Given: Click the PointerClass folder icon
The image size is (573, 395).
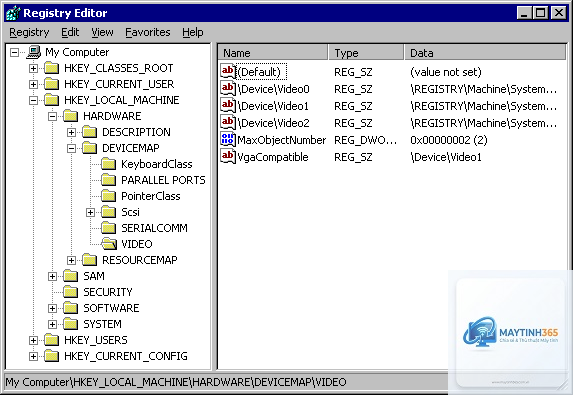Looking at the screenshot, I should tap(109, 196).
